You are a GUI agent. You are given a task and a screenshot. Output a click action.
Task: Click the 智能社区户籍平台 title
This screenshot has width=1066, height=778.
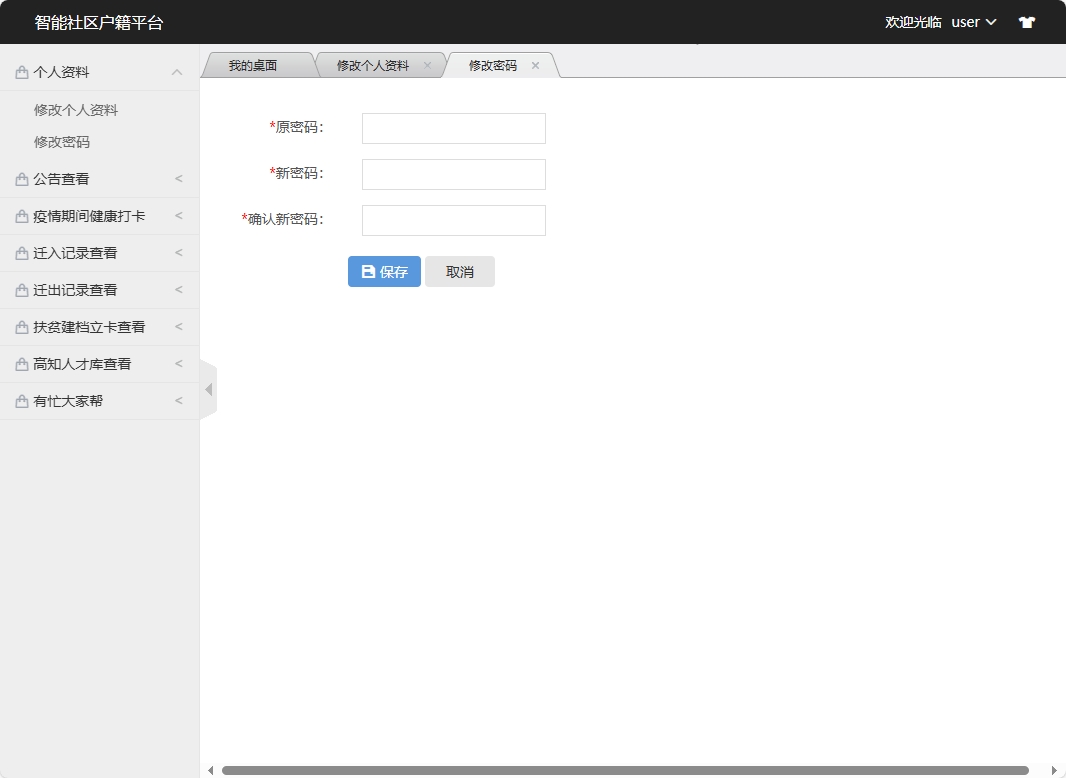[99, 22]
